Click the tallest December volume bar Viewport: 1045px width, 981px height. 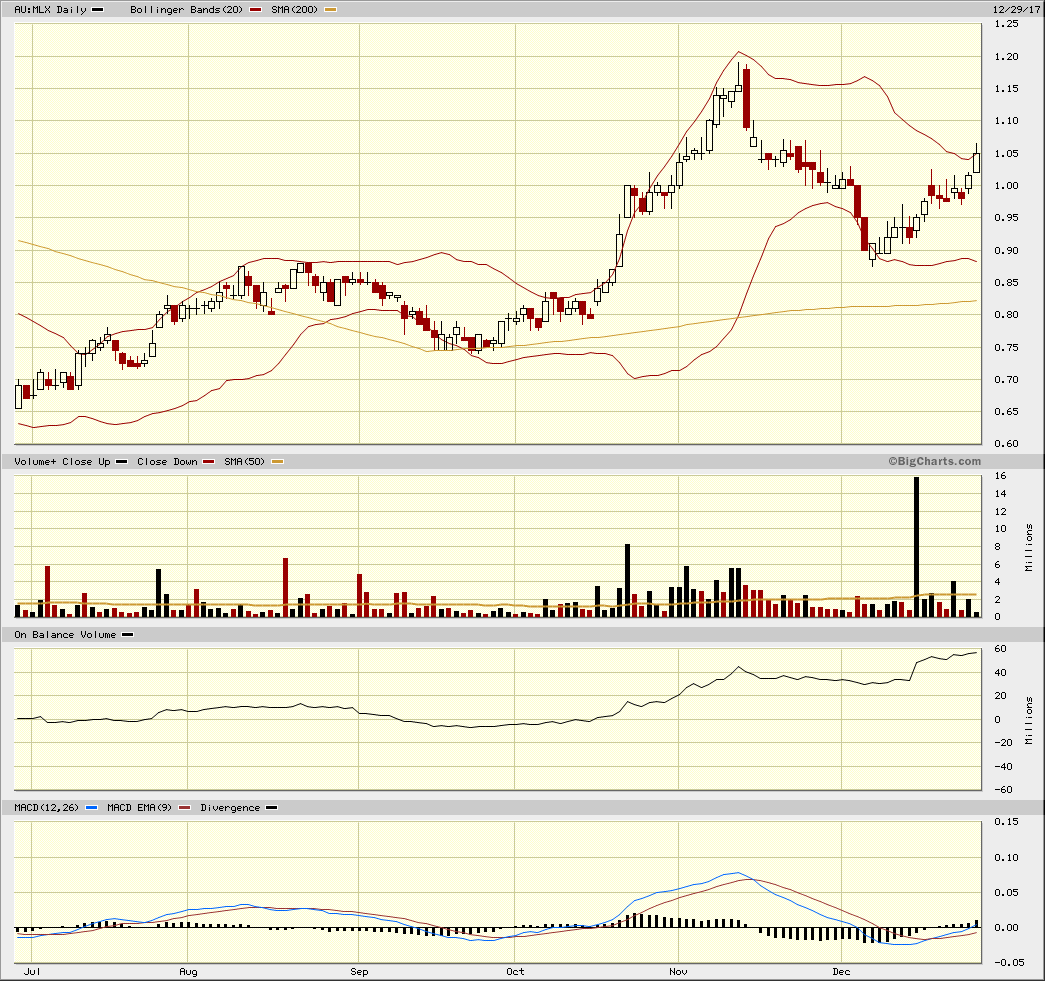[916, 546]
